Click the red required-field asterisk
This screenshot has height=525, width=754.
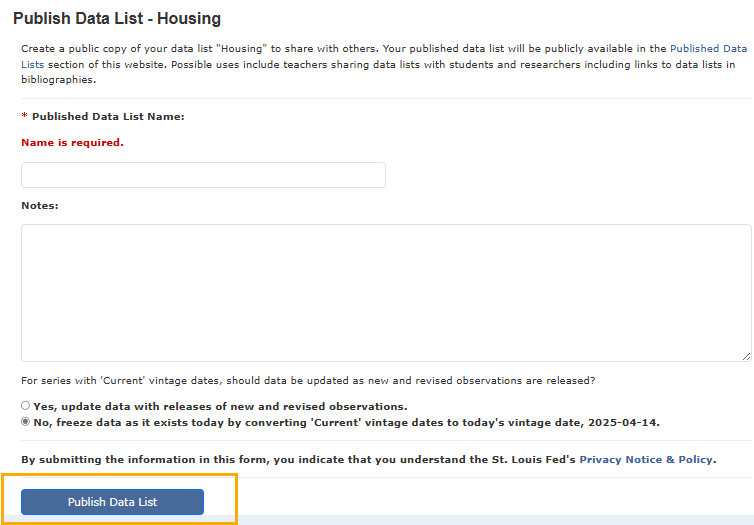(x=25, y=116)
